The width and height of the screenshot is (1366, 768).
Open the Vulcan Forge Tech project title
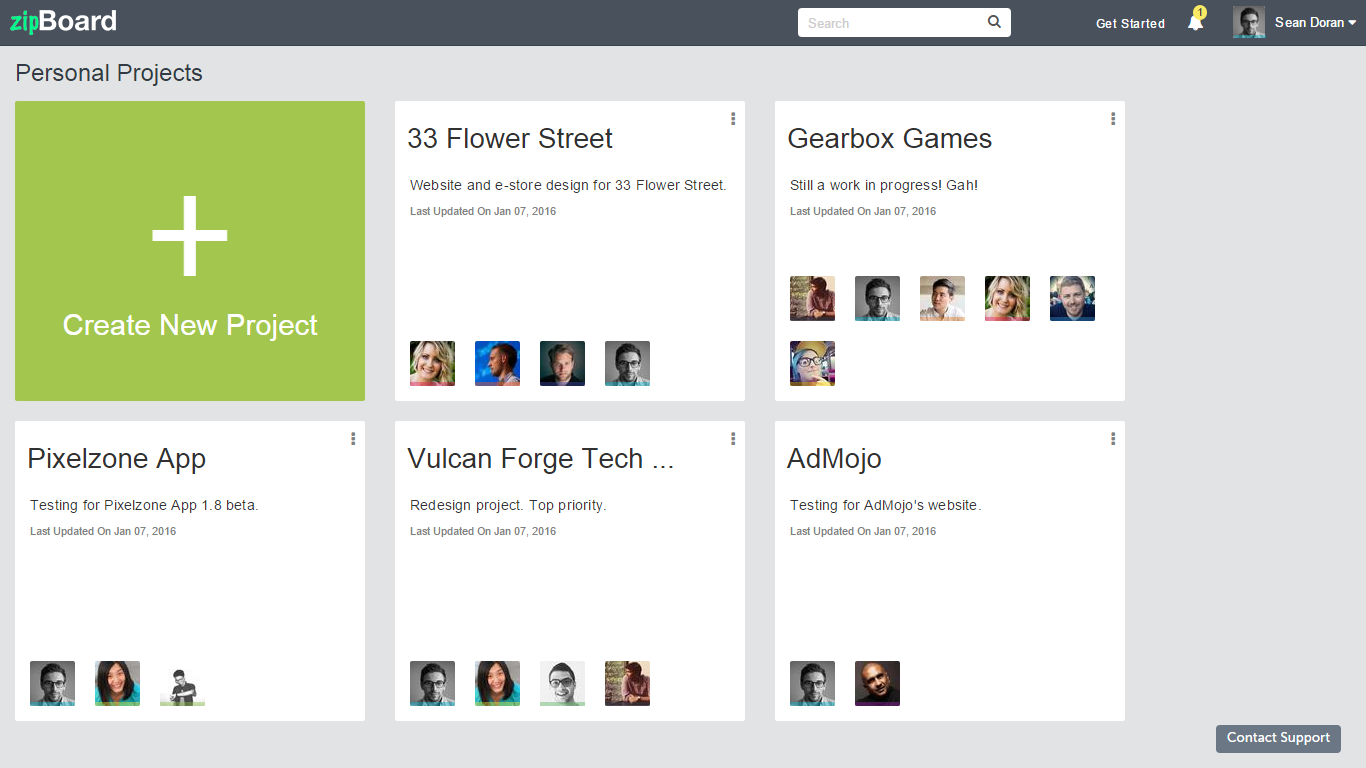click(x=541, y=458)
